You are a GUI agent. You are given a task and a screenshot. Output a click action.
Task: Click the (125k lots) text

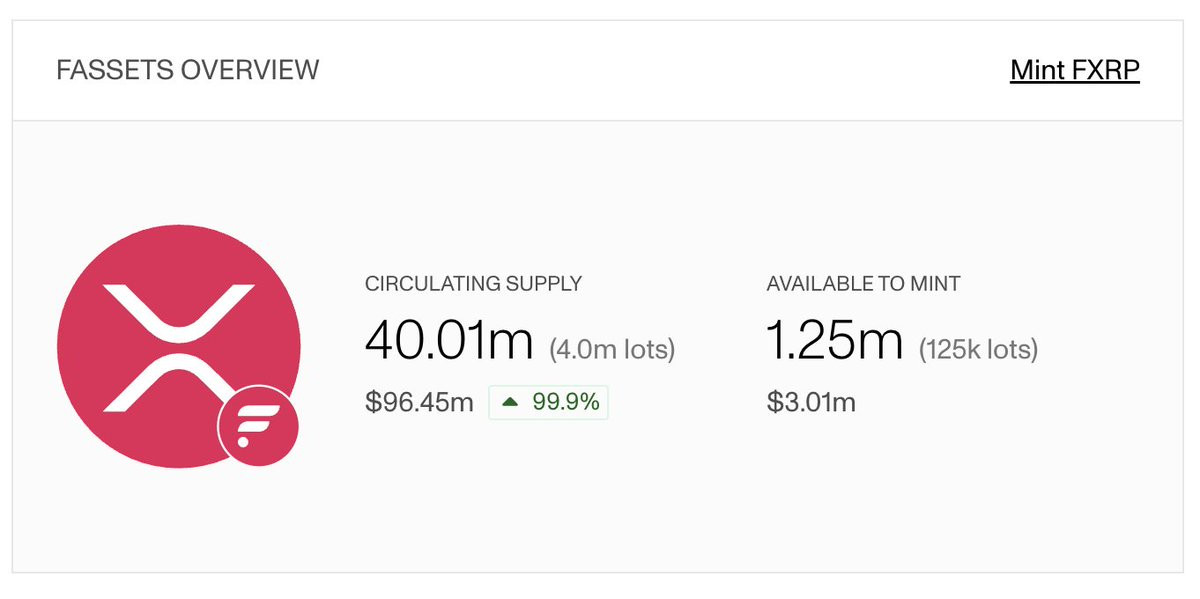(x=978, y=349)
